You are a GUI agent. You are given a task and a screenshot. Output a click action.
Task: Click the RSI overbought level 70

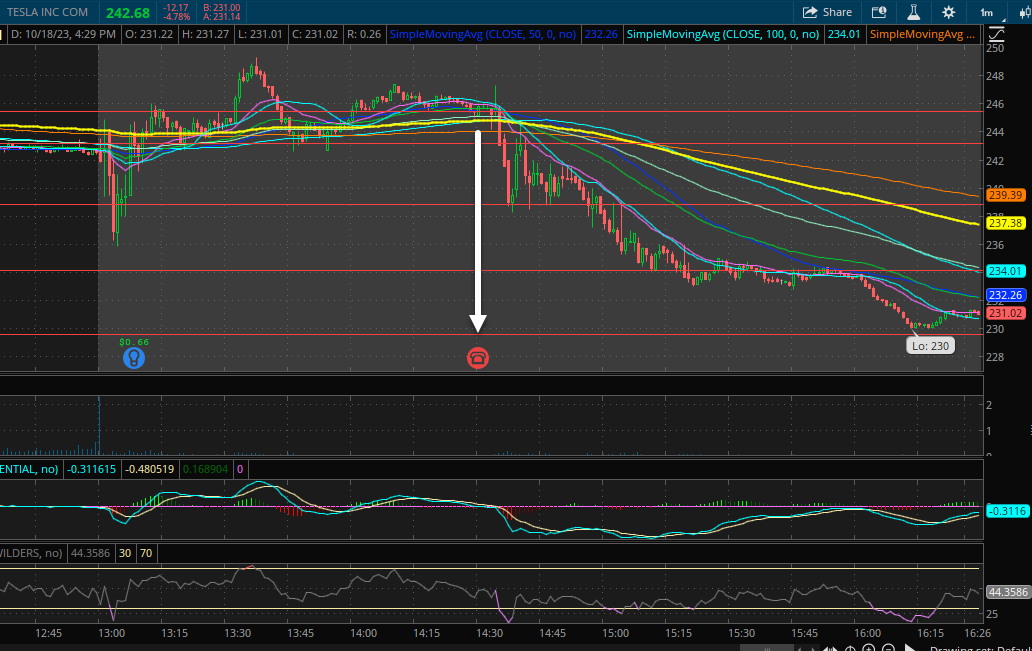(146, 553)
